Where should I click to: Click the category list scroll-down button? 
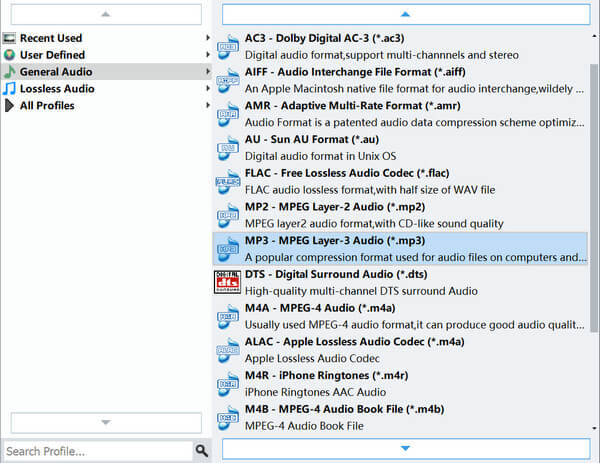[106, 422]
